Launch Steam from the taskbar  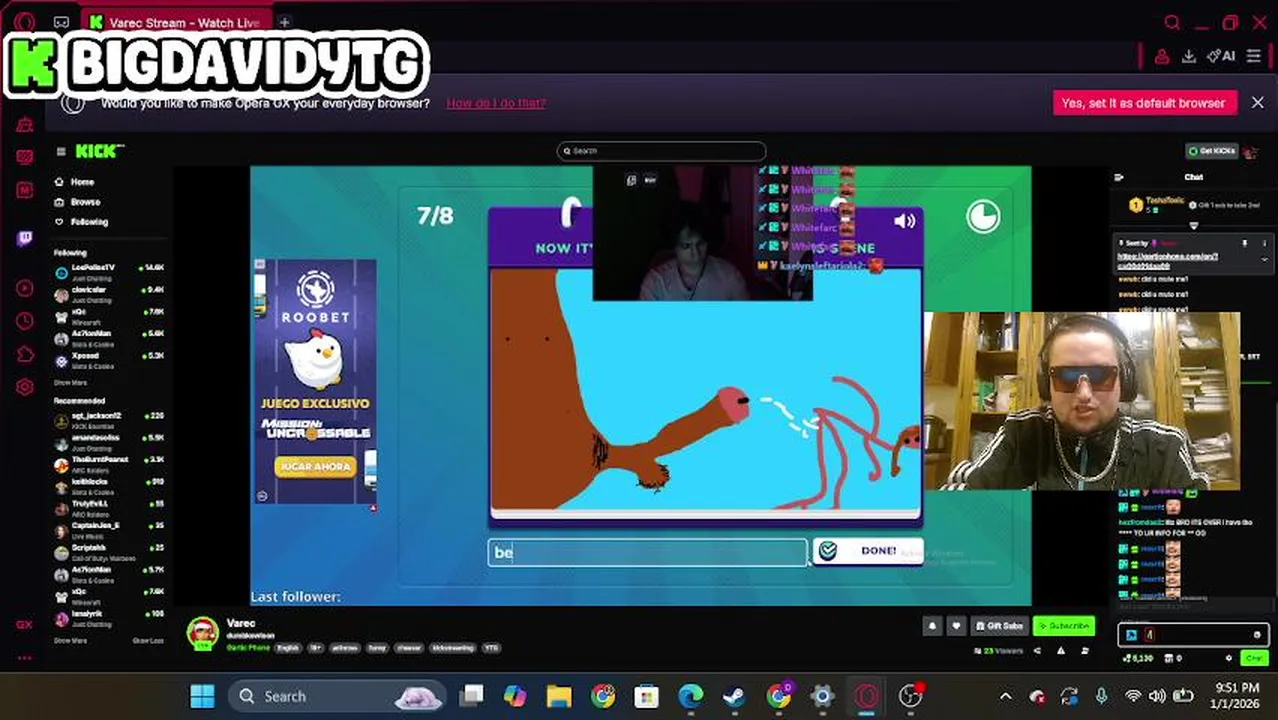735,696
